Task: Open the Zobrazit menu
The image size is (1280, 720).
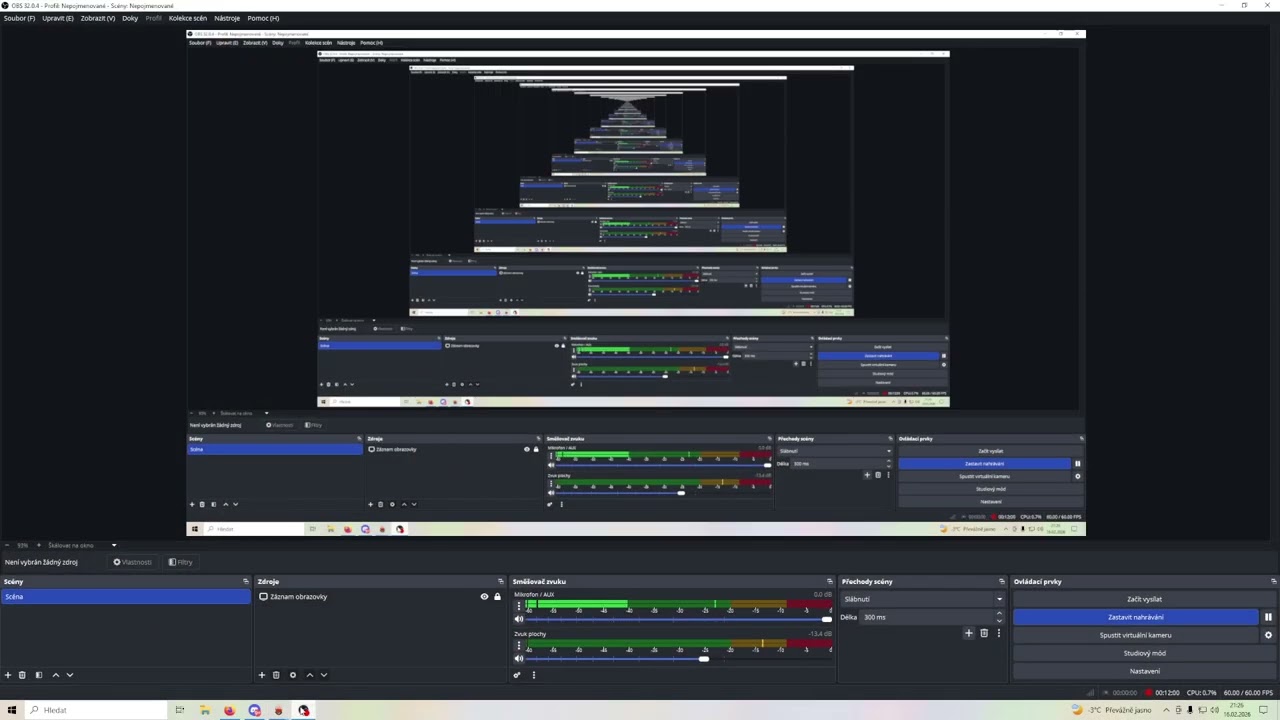Action: 97,18
